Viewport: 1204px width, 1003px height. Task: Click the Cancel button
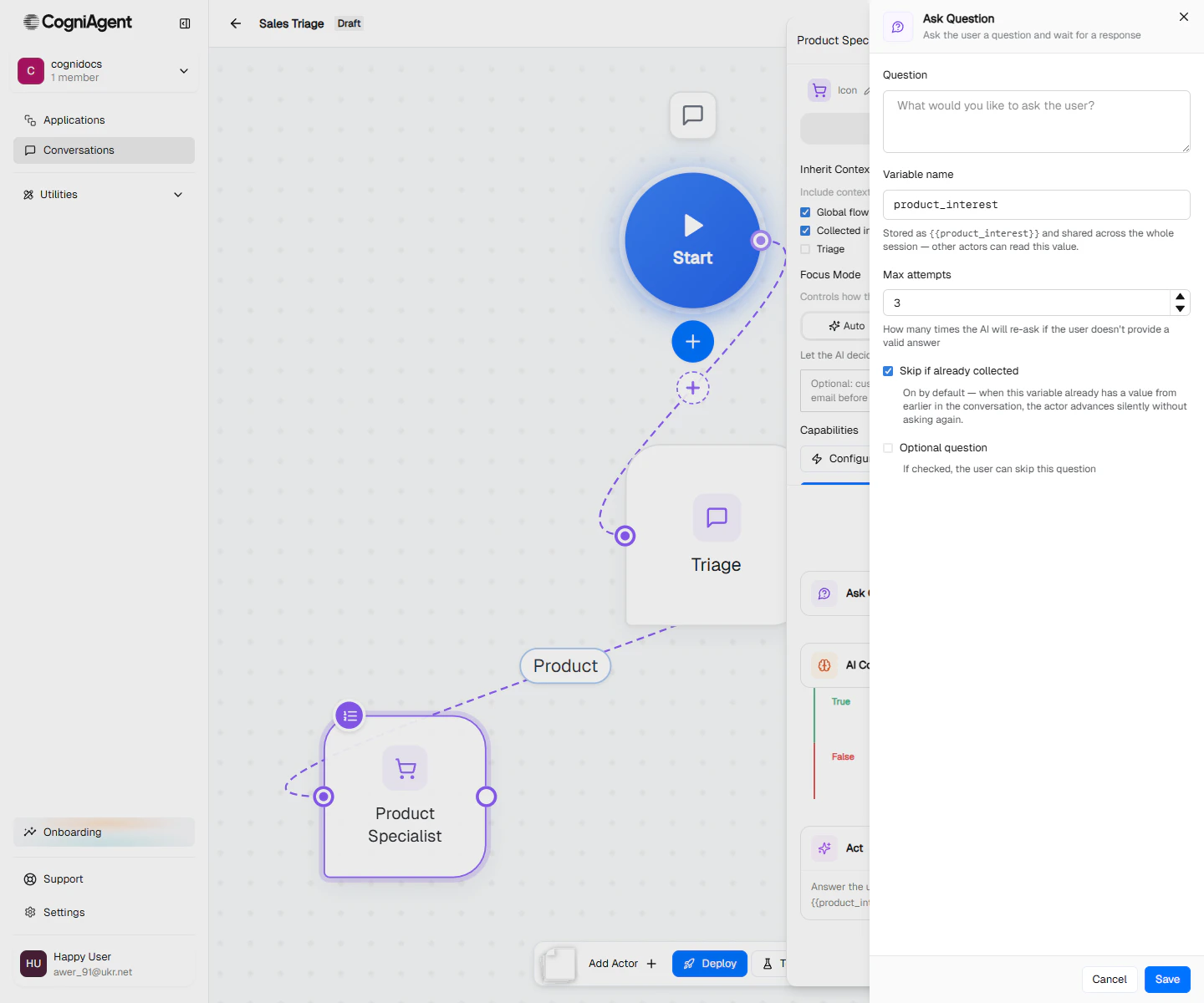pyautogui.click(x=1110, y=980)
